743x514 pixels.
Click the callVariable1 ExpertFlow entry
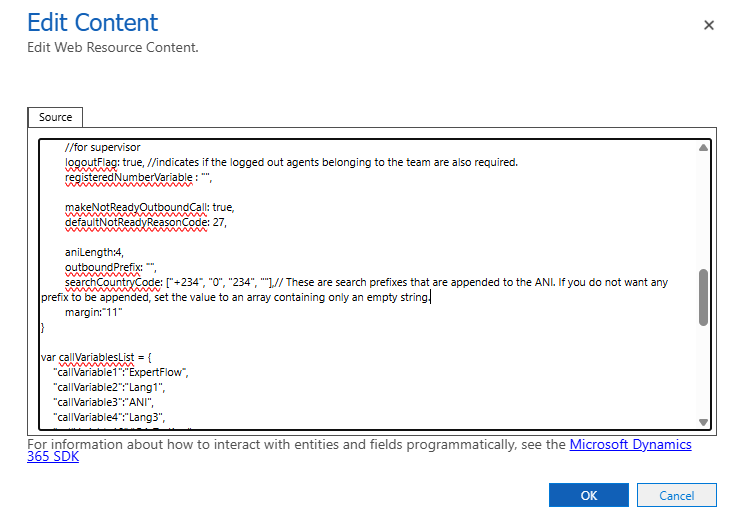[121, 372]
